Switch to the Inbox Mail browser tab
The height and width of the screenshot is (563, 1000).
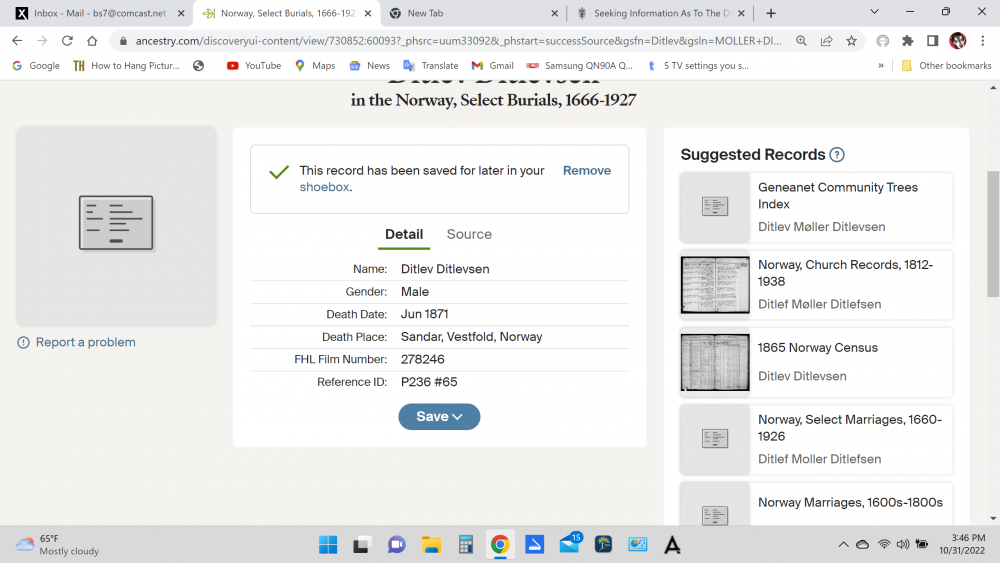[x=101, y=13]
